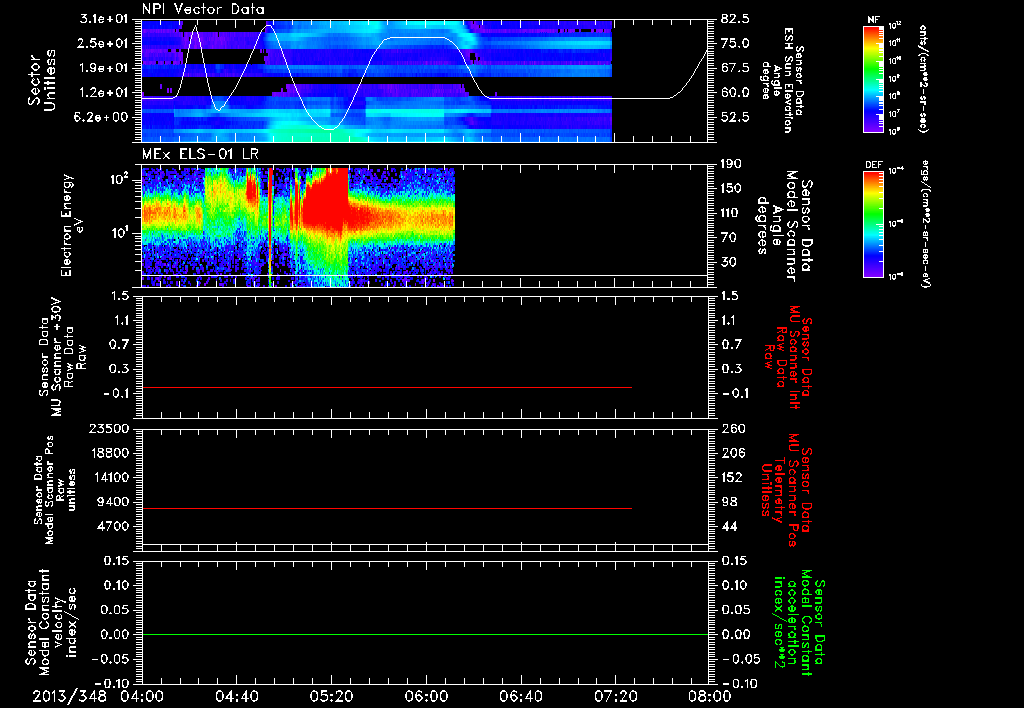Click the 3.1e+01 sector tick value
Image resolution: width=1024 pixels, height=708 pixels.
(x=104, y=19)
